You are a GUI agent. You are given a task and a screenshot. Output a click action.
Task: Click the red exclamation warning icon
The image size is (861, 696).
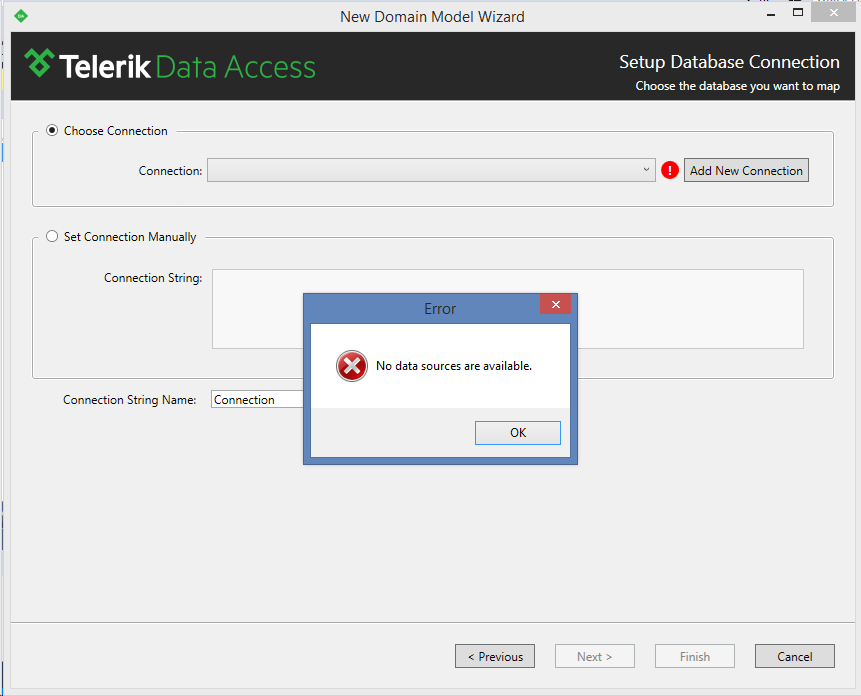670,170
